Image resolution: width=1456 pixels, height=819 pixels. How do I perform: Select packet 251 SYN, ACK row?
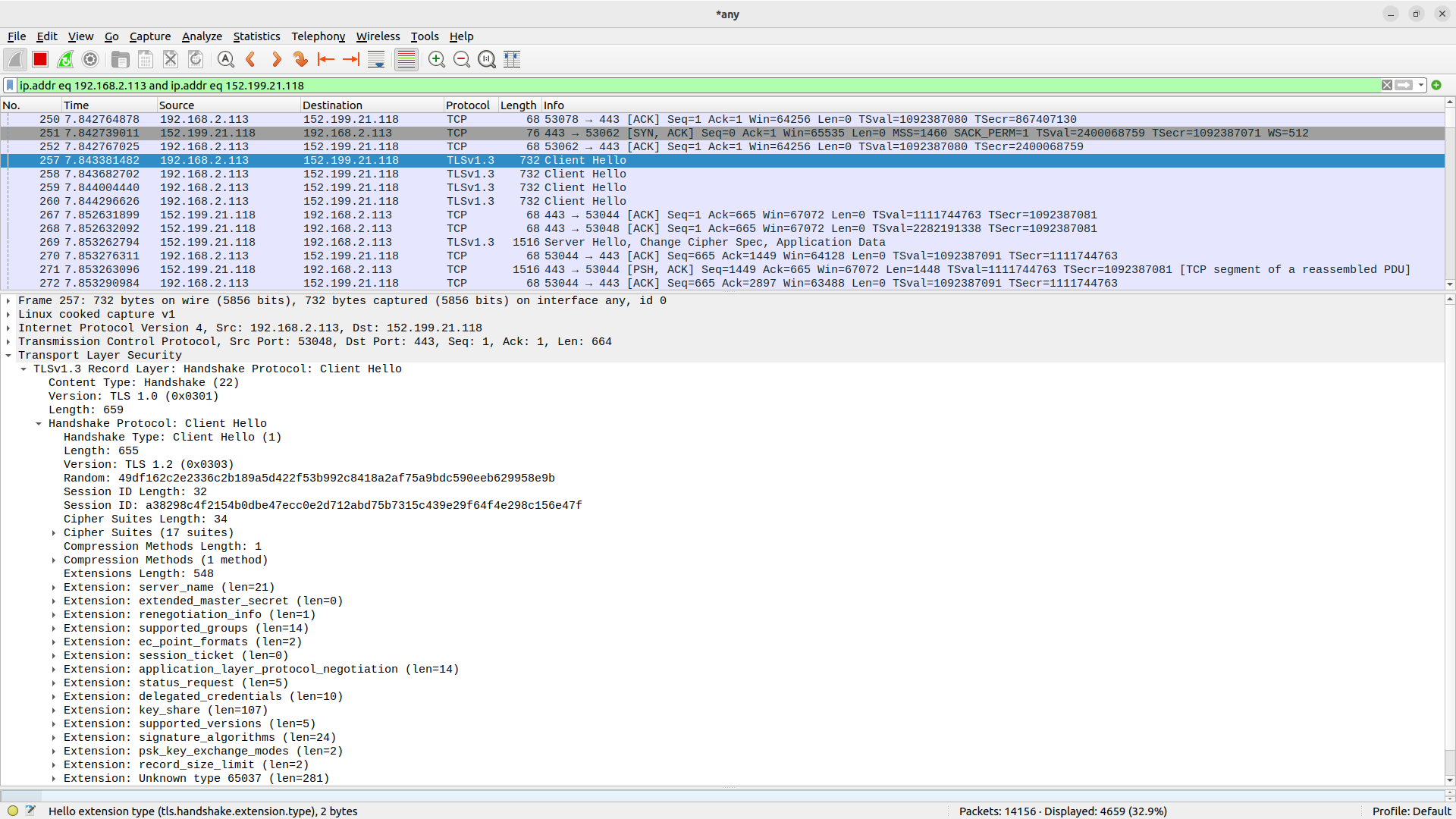(722, 133)
